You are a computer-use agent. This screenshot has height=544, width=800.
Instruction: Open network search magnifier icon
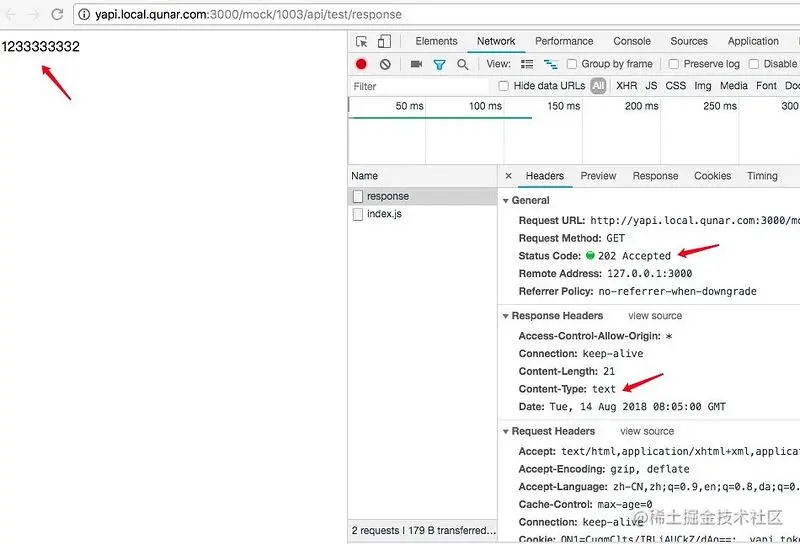pyautogui.click(x=463, y=64)
